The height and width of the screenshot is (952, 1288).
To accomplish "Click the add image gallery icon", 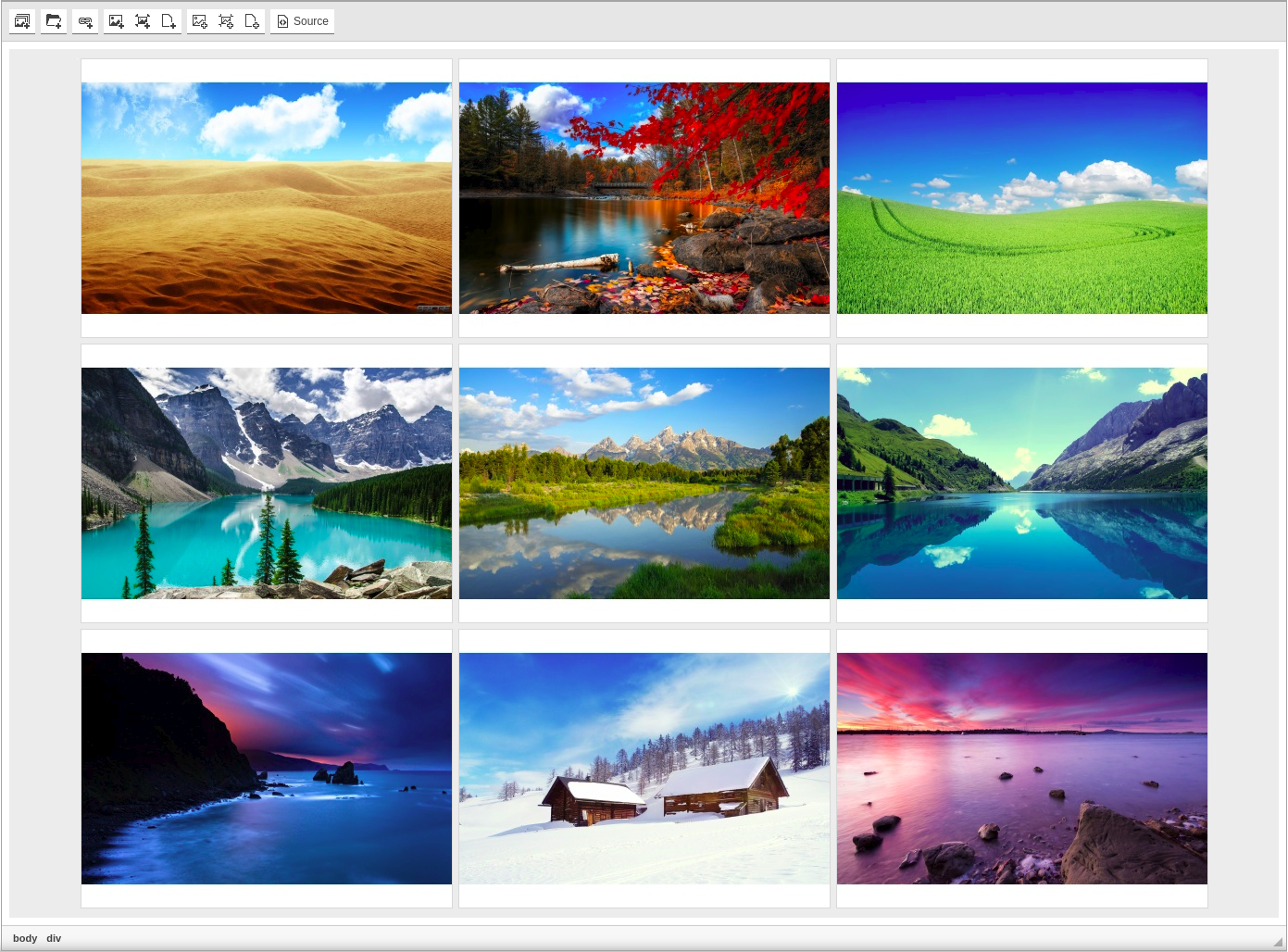I will pyautogui.click(x=22, y=21).
